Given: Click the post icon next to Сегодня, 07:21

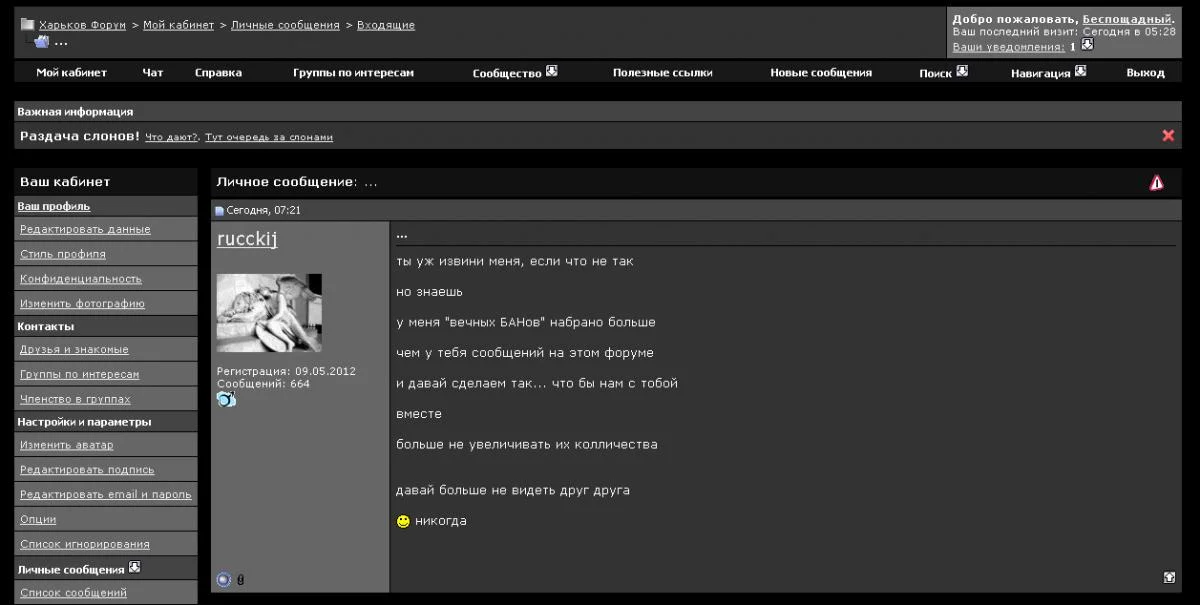Looking at the screenshot, I should tap(220, 211).
